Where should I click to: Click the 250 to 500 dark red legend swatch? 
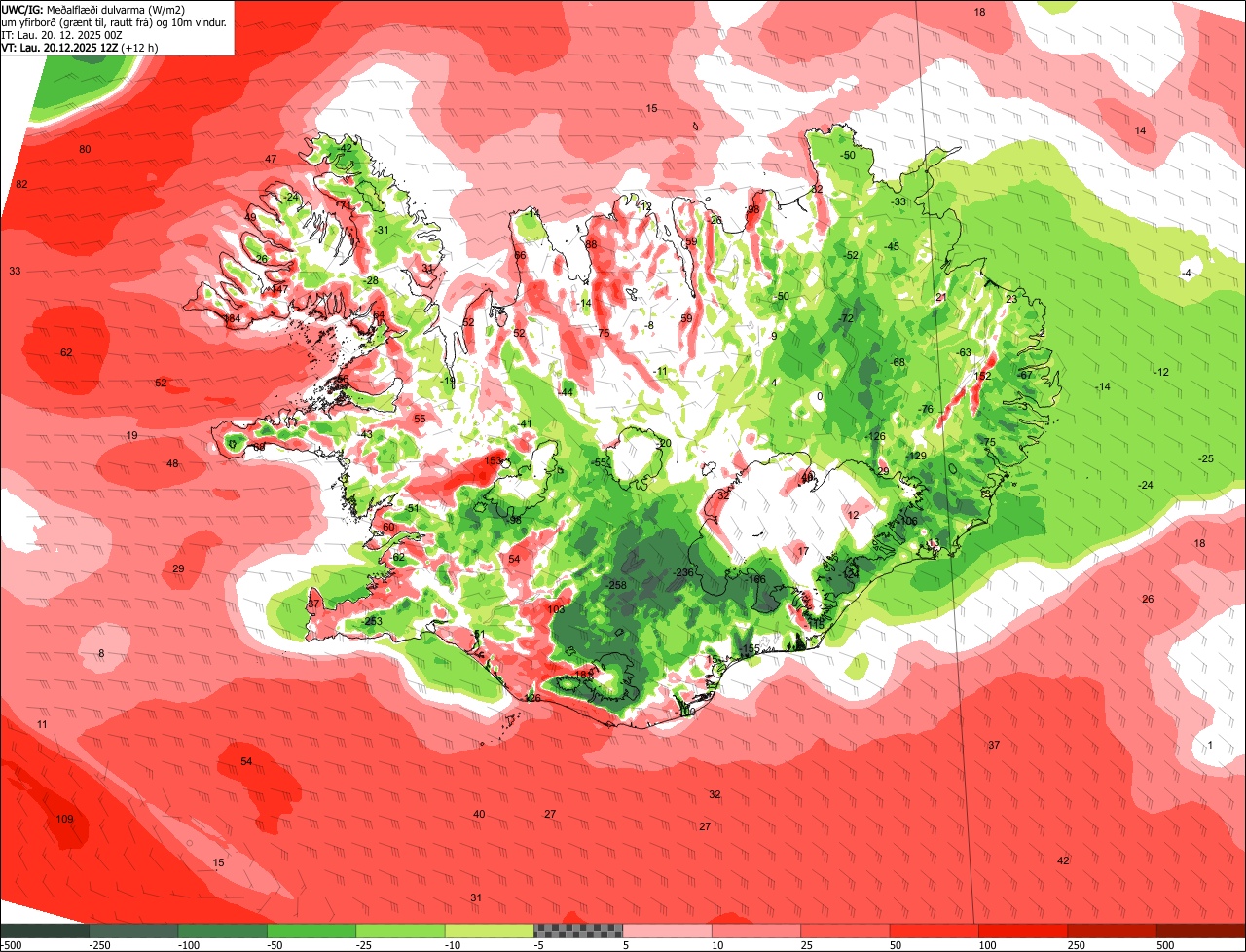[1112, 932]
